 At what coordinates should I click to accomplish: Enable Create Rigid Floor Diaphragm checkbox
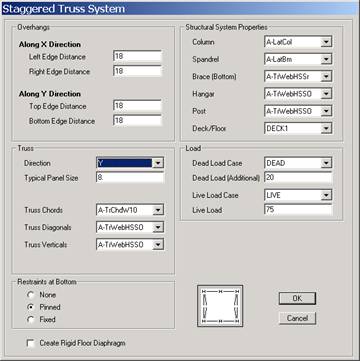(x=31, y=343)
